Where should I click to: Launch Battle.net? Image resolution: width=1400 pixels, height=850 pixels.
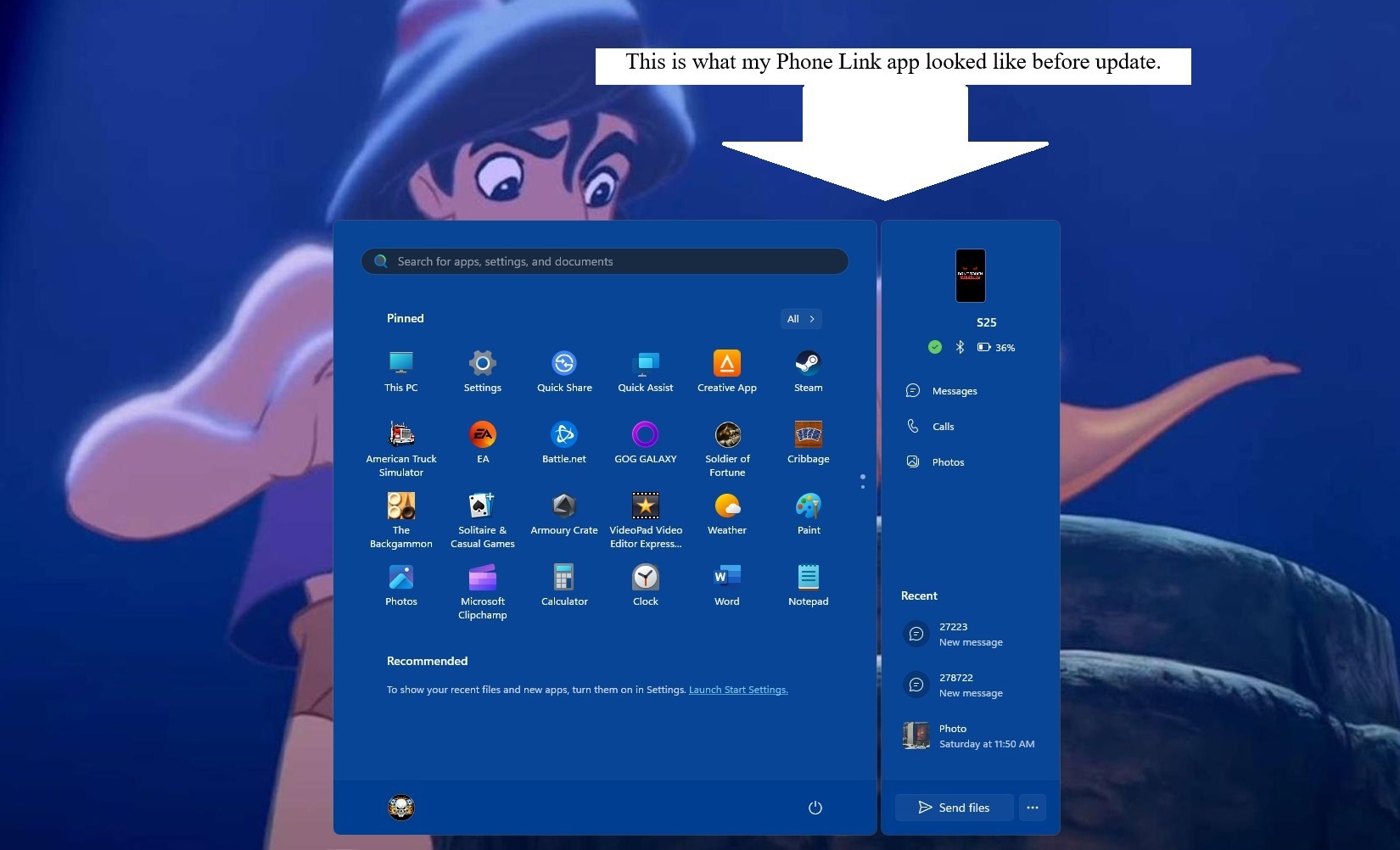coord(564,443)
